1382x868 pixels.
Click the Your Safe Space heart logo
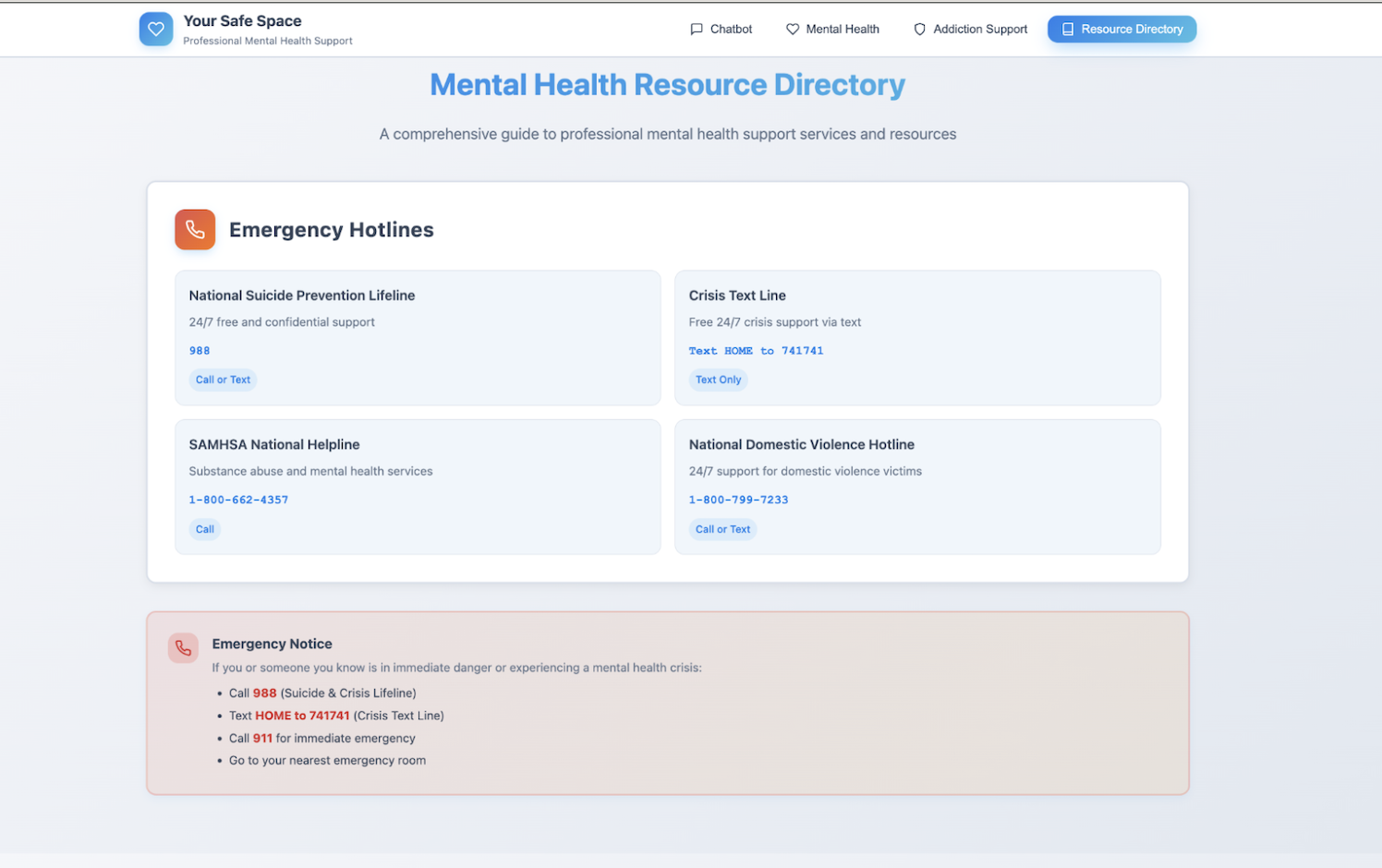(156, 30)
